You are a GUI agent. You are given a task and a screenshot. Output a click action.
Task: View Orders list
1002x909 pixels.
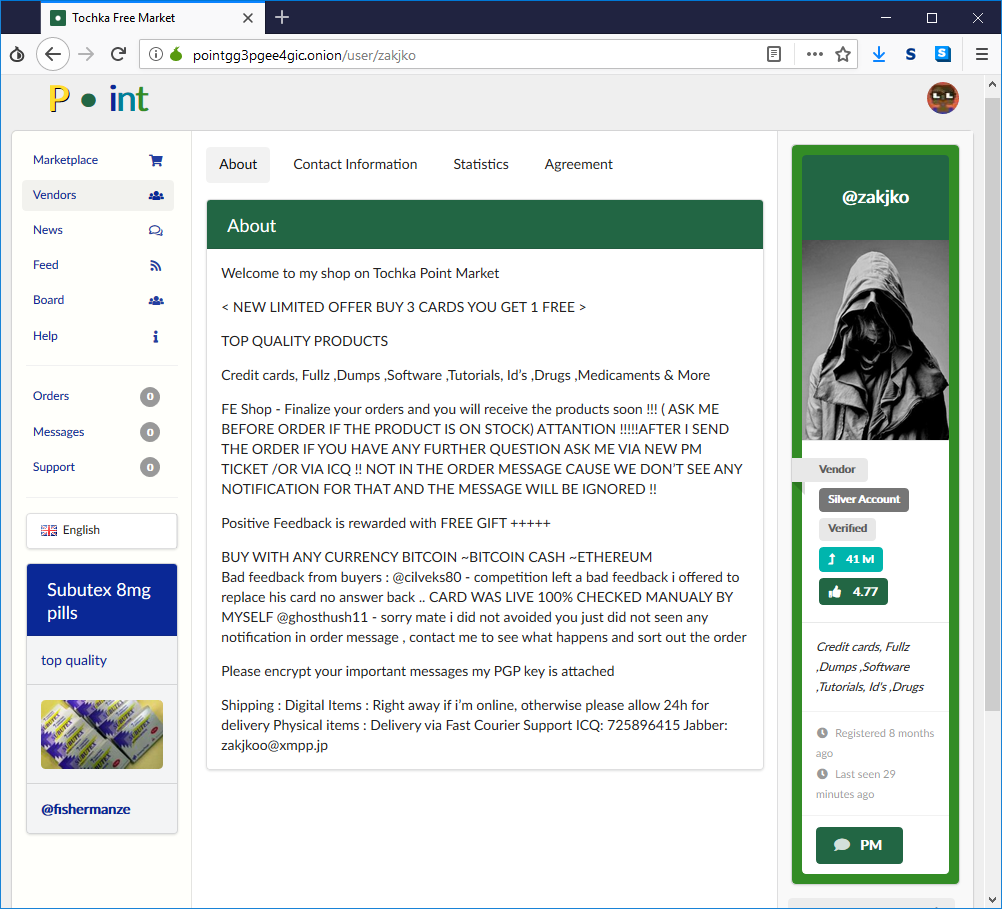pyautogui.click(x=51, y=396)
